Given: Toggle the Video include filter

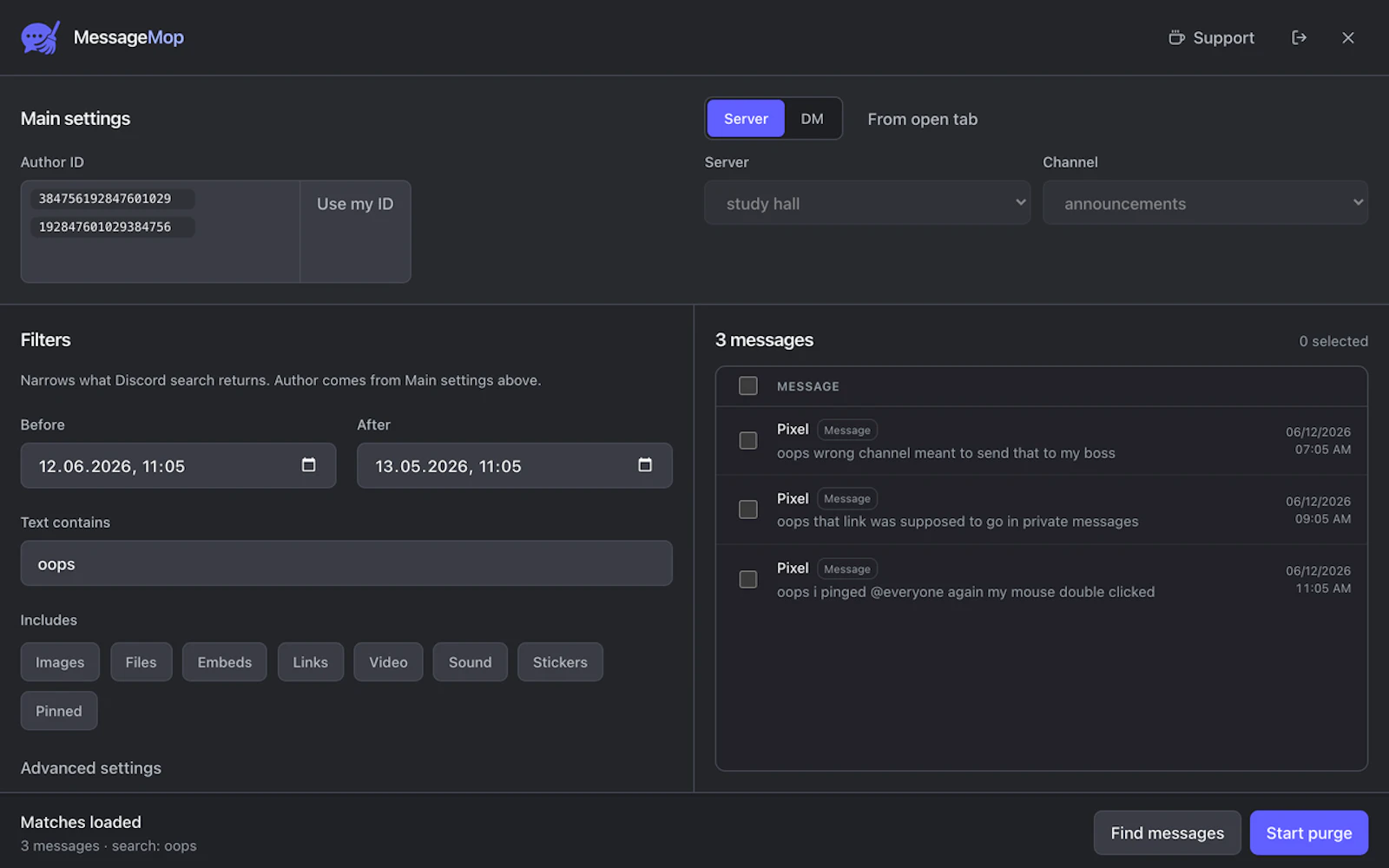Looking at the screenshot, I should coord(388,662).
